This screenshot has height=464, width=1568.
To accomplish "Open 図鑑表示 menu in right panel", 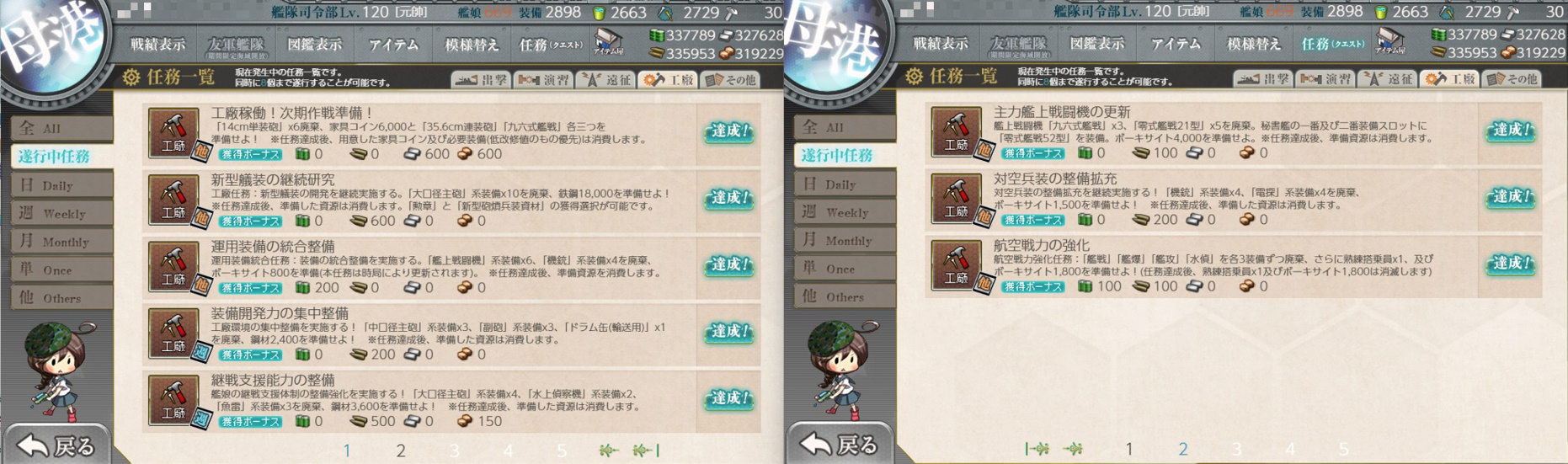I will click(1097, 44).
